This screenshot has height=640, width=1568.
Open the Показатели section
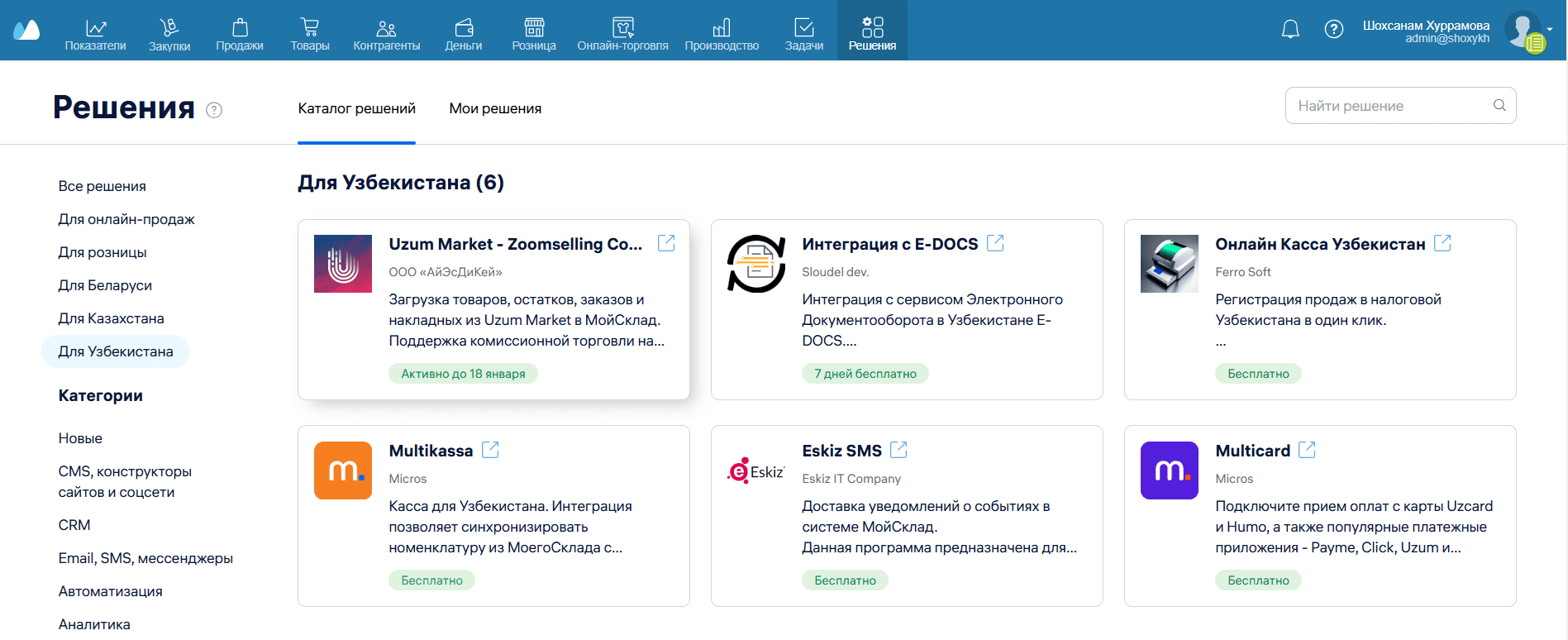[x=96, y=35]
